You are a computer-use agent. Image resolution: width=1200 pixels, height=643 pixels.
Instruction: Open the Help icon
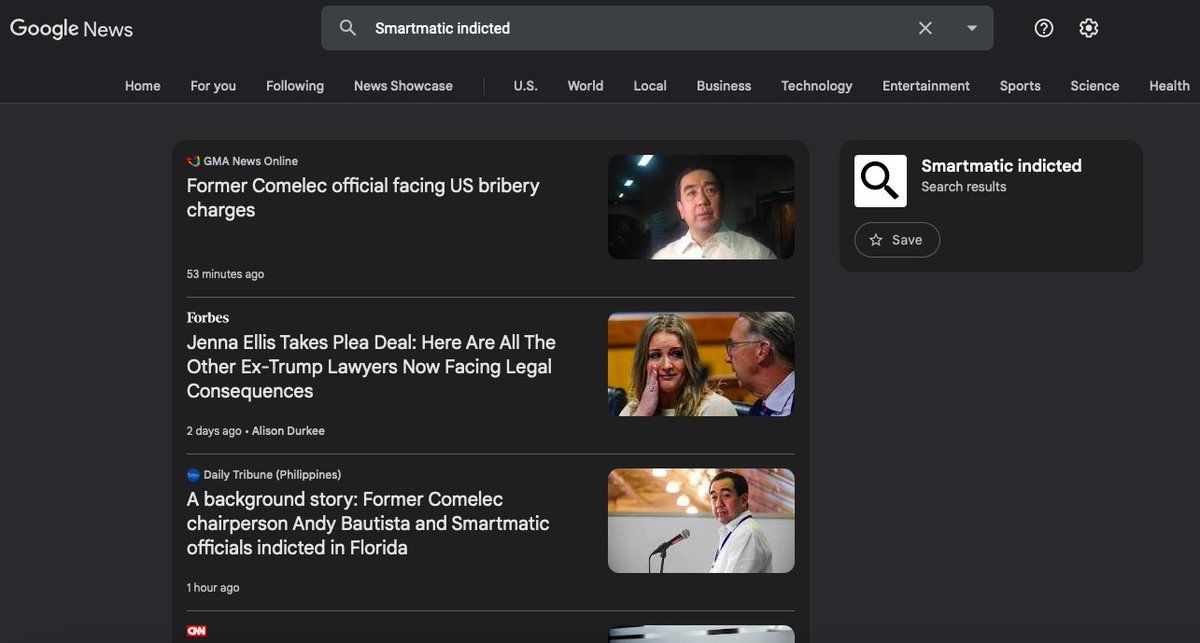click(x=1043, y=28)
